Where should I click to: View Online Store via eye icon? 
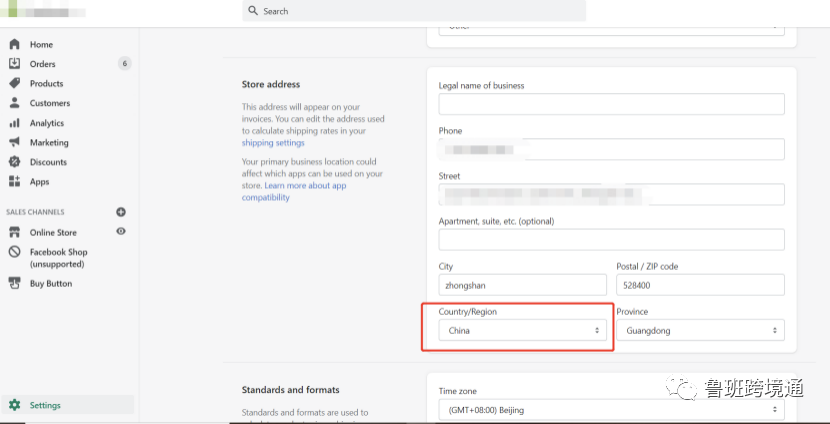[121, 232]
